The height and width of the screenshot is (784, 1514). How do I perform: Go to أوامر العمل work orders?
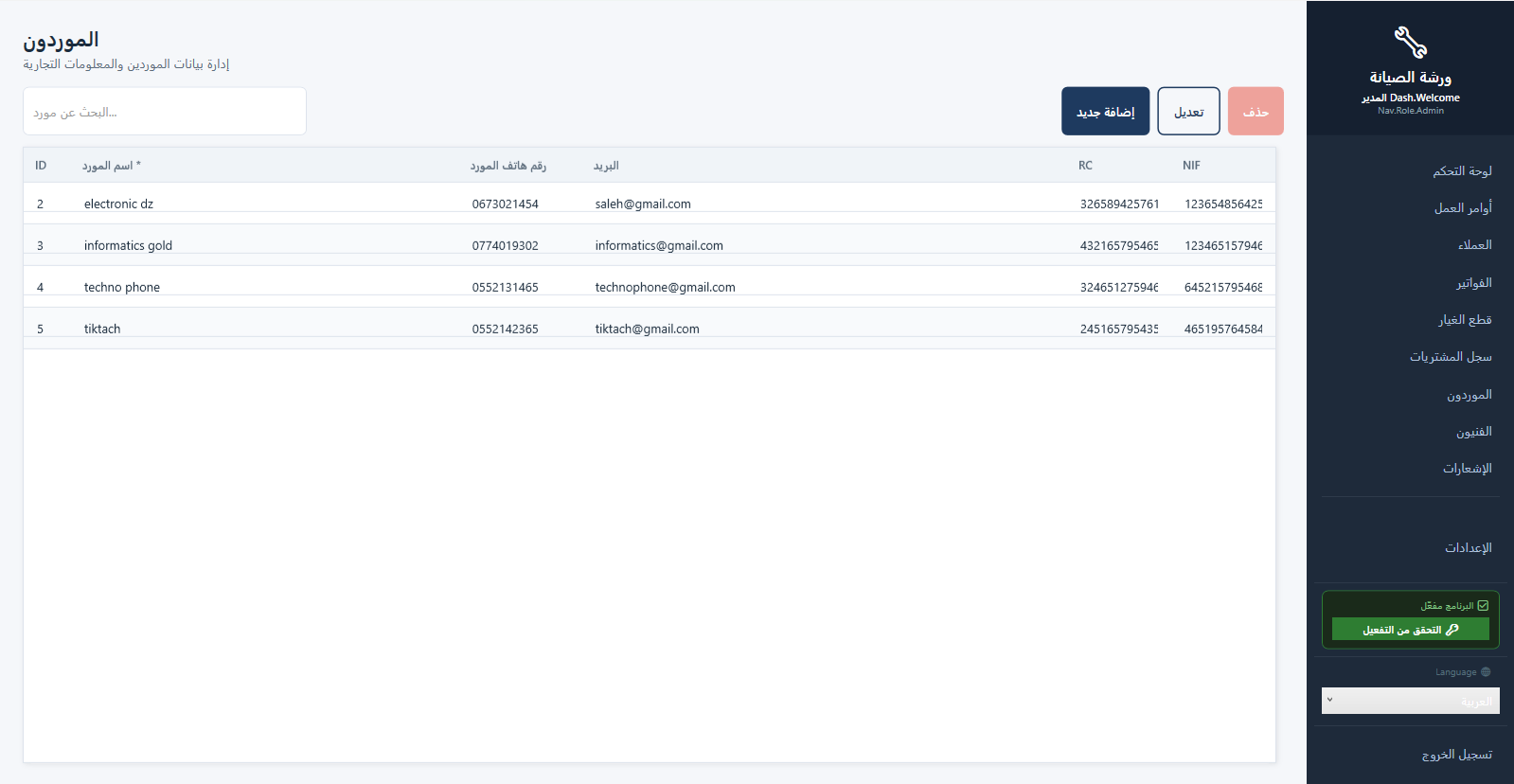pos(1463,208)
